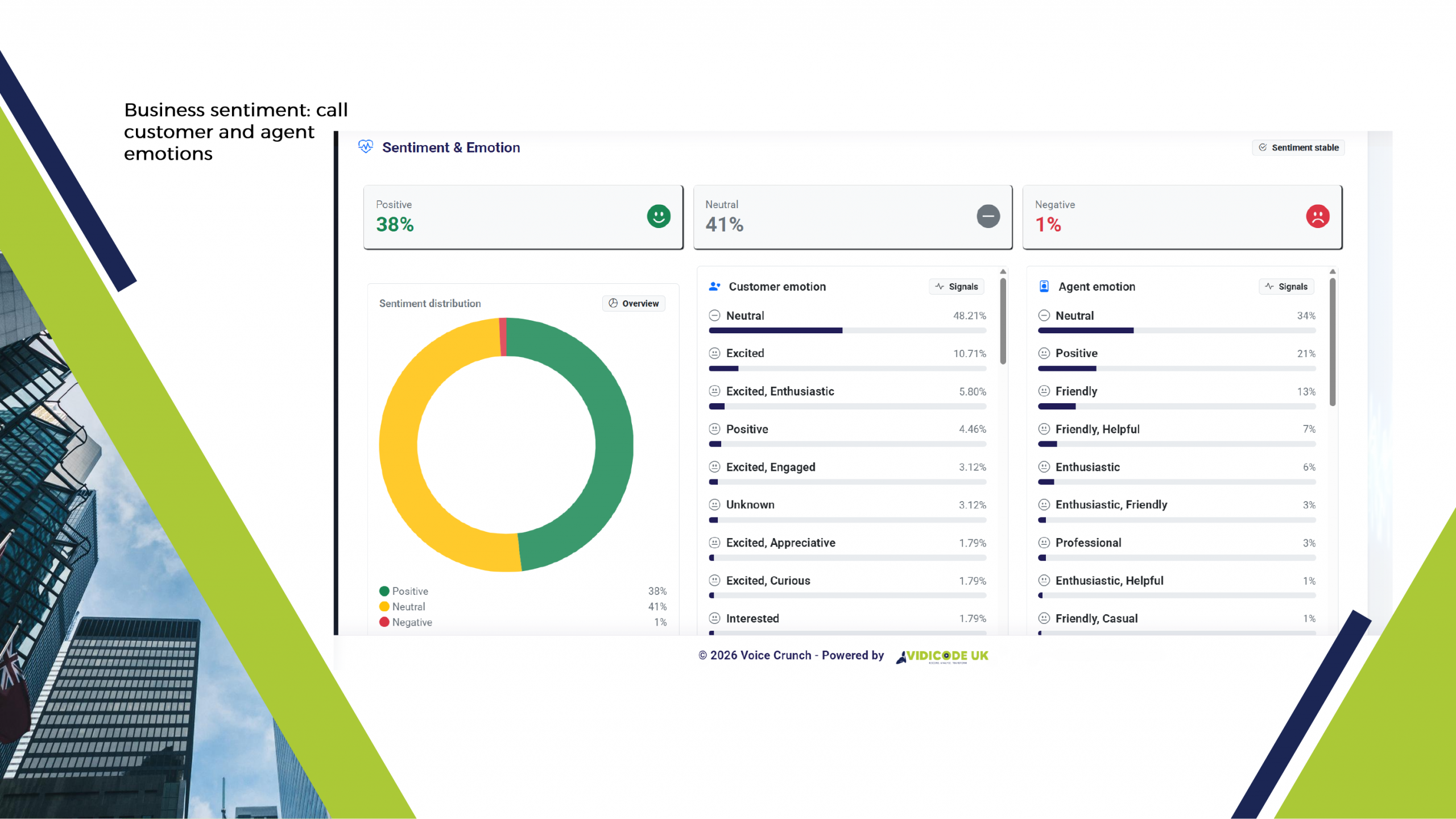Screen dimensions: 1456x819
Task: Click the face icon beside Friendly 13%
Action: pyautogui.click(x=1044, y=391)
